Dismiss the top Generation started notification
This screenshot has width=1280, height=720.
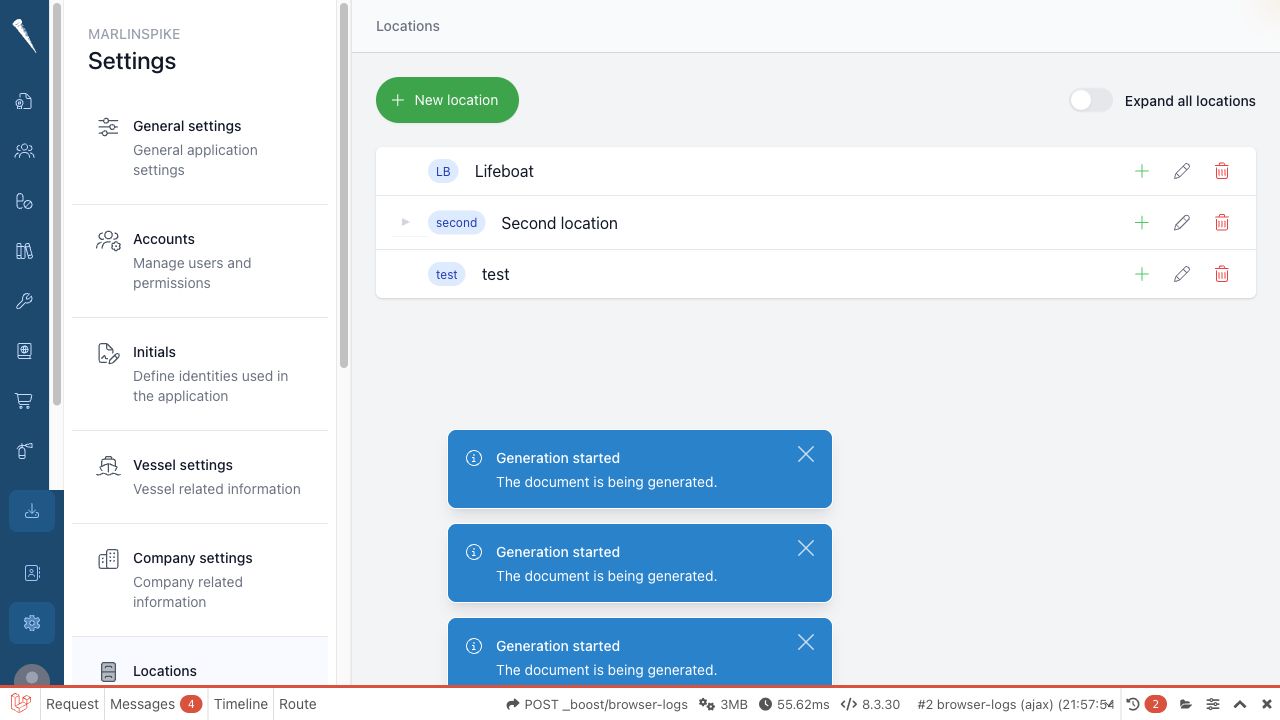(806, 454)
